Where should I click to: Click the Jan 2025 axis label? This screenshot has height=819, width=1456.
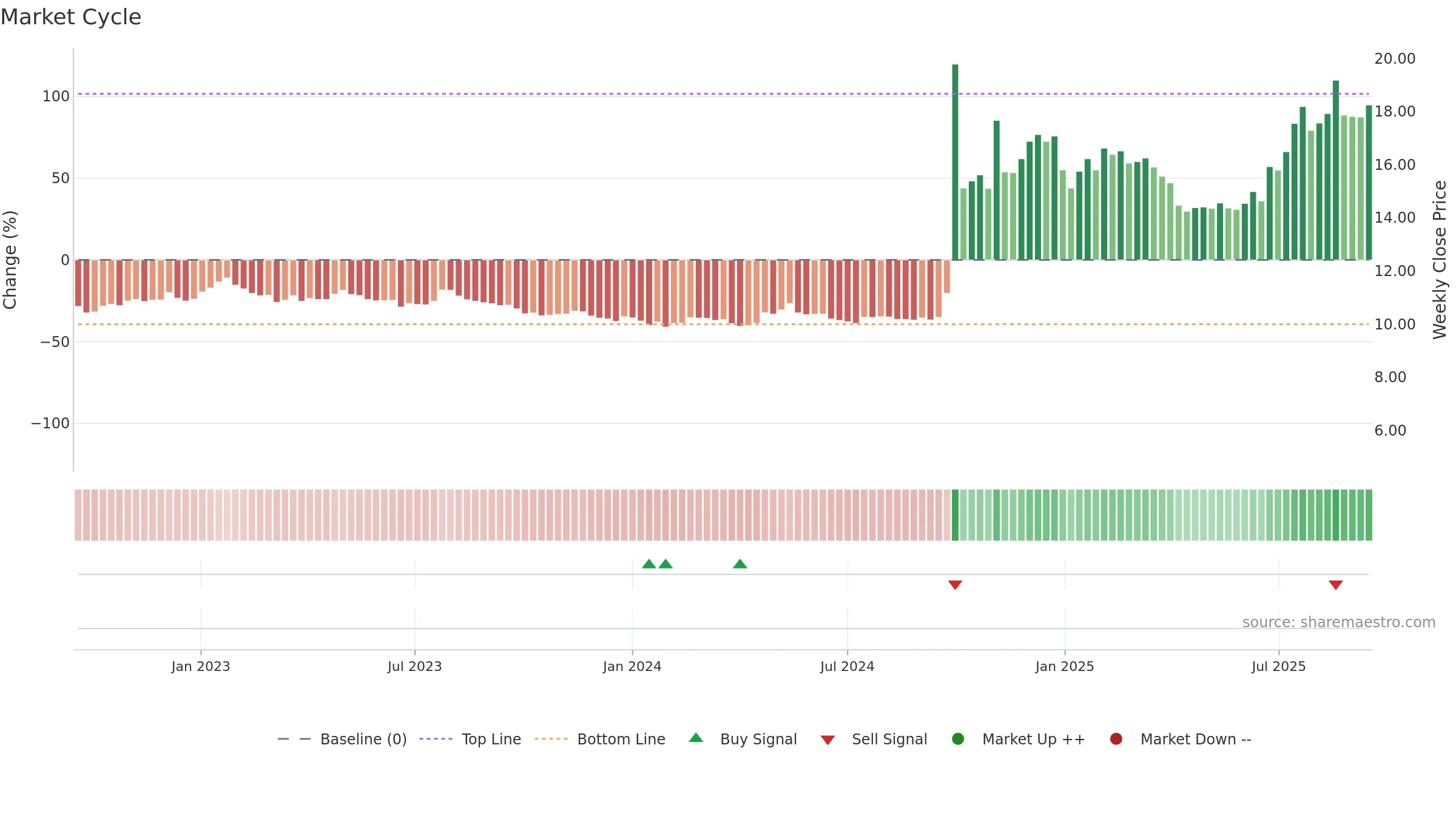tap(1065, 666)
